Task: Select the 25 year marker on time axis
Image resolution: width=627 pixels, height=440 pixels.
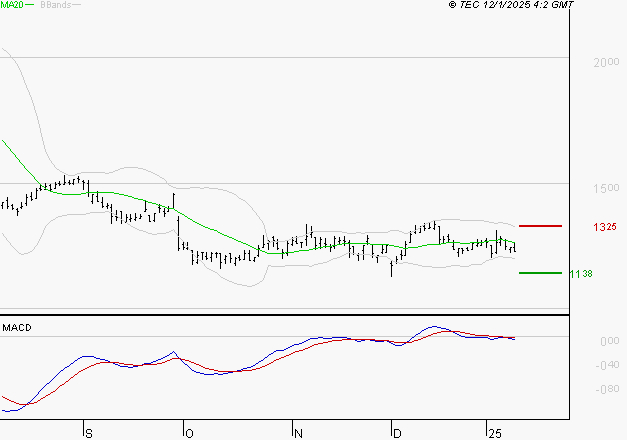Action: click(x=494, y=433)
